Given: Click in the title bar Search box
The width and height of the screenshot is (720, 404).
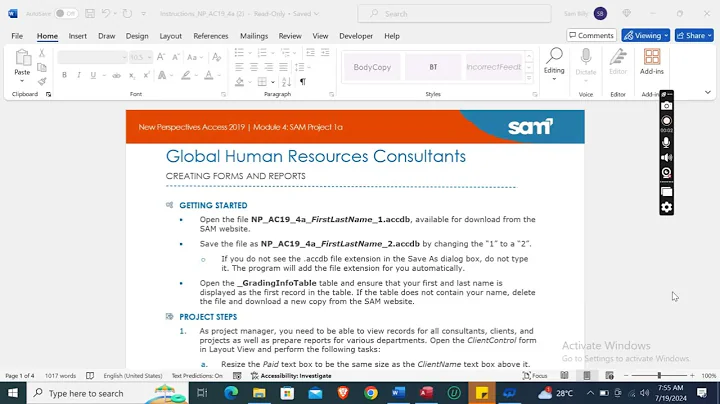Looking at the screenshot, I should pyautogui.click(x=455, y=14).
